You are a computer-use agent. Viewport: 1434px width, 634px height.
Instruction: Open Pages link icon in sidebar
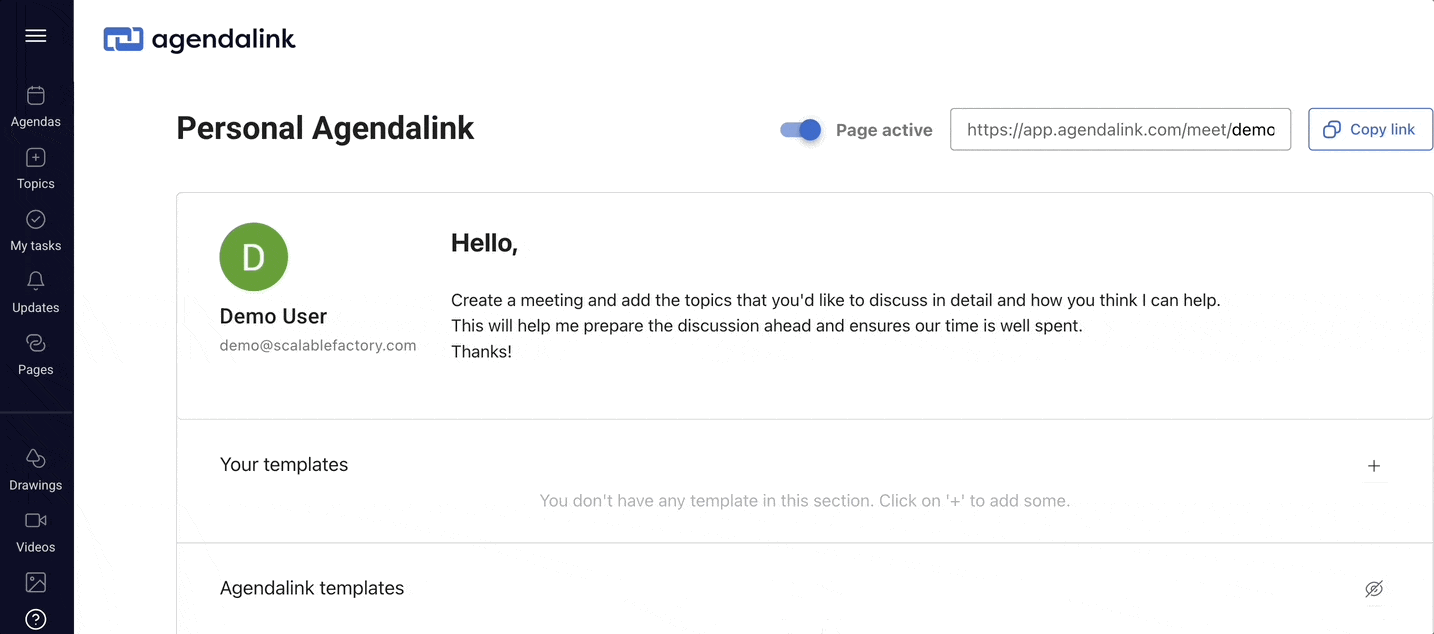tap(36, 343)
